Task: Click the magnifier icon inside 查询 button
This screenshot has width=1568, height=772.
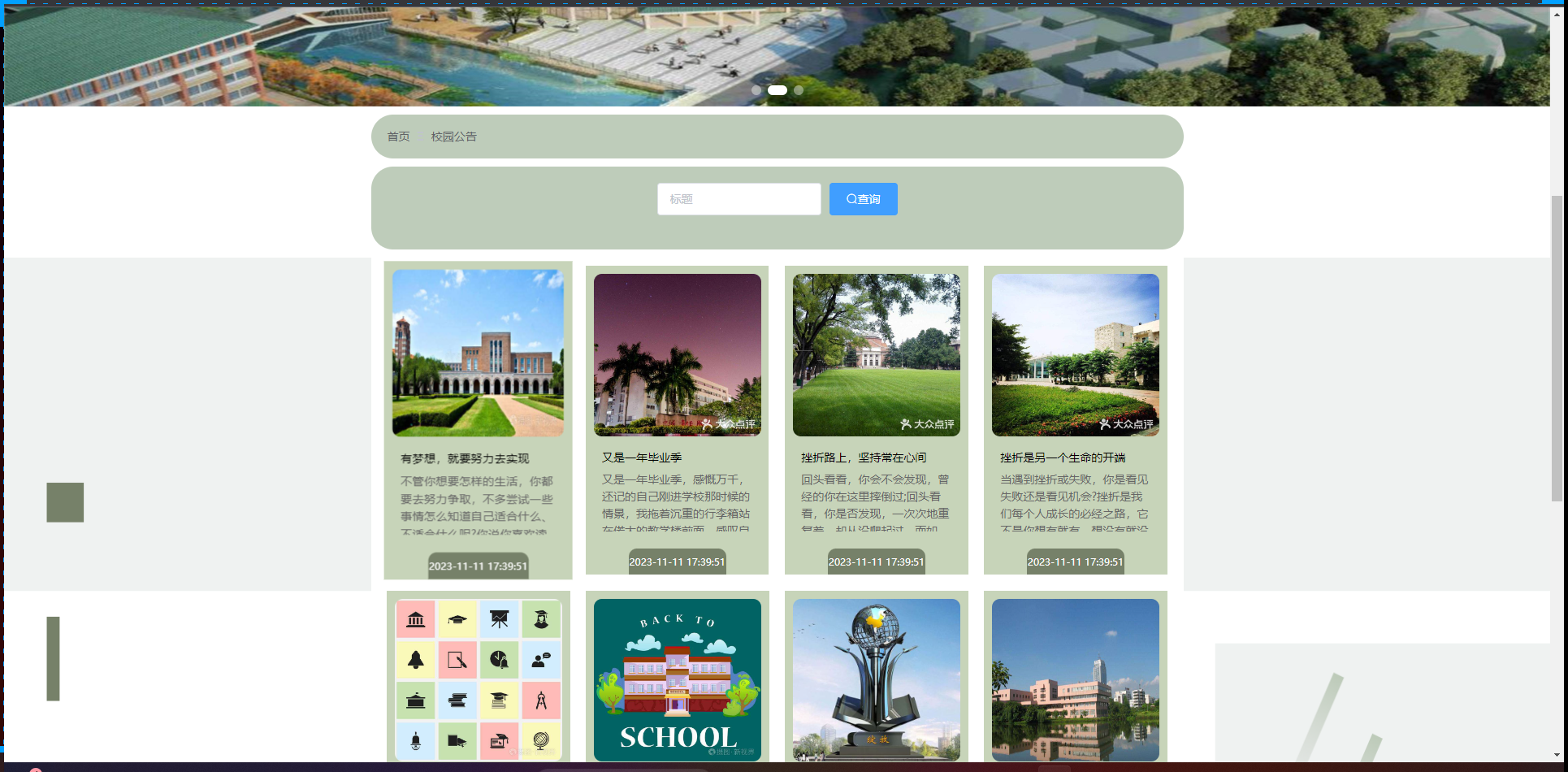Action: click(x=851, y=199)
